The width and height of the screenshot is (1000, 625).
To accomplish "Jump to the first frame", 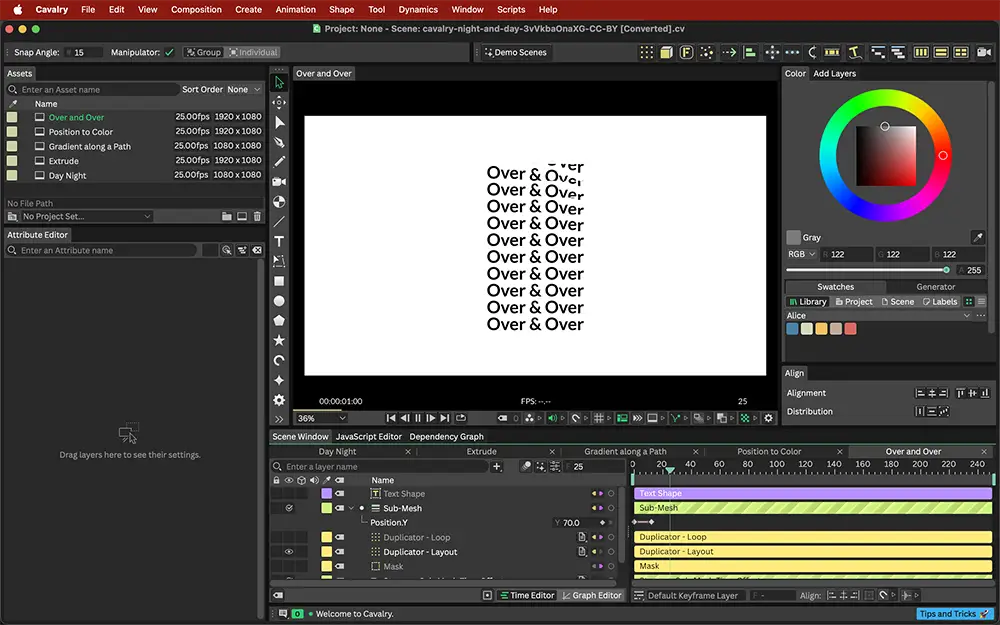I will [391, 418].
